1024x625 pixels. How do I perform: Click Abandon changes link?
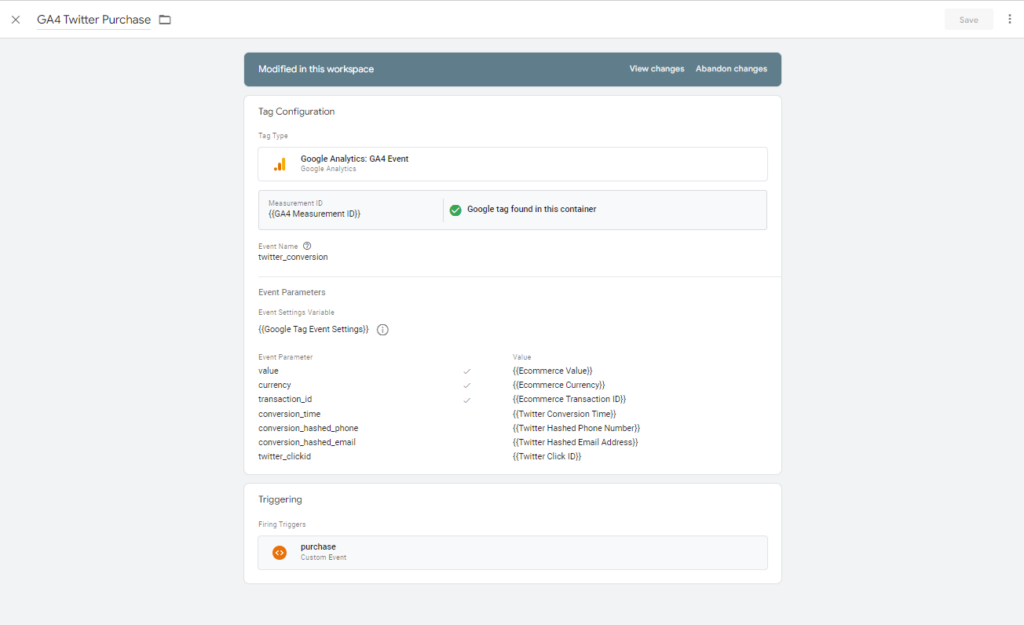(x=731, y=69)
